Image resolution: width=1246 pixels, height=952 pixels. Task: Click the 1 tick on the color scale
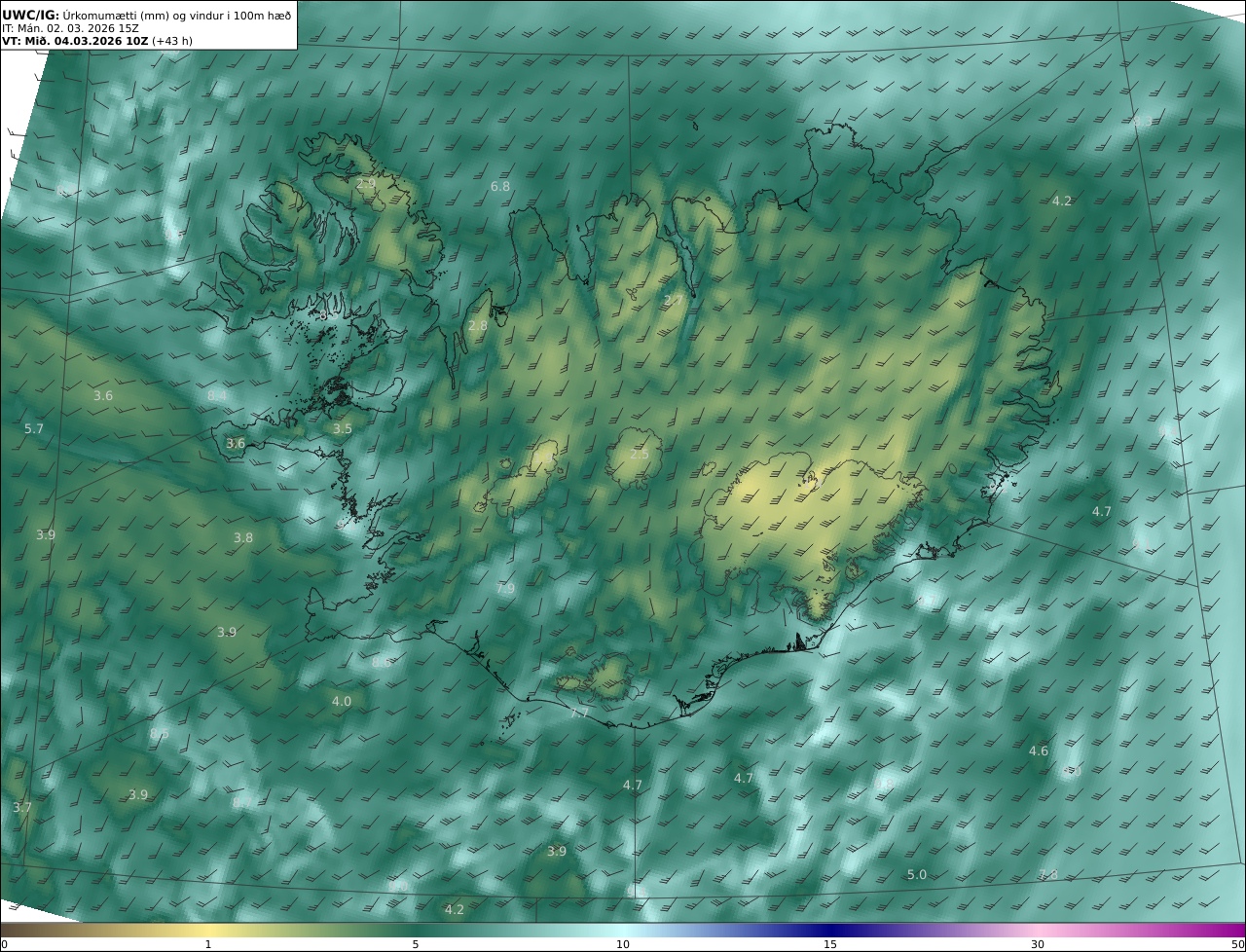coord(208,944)
